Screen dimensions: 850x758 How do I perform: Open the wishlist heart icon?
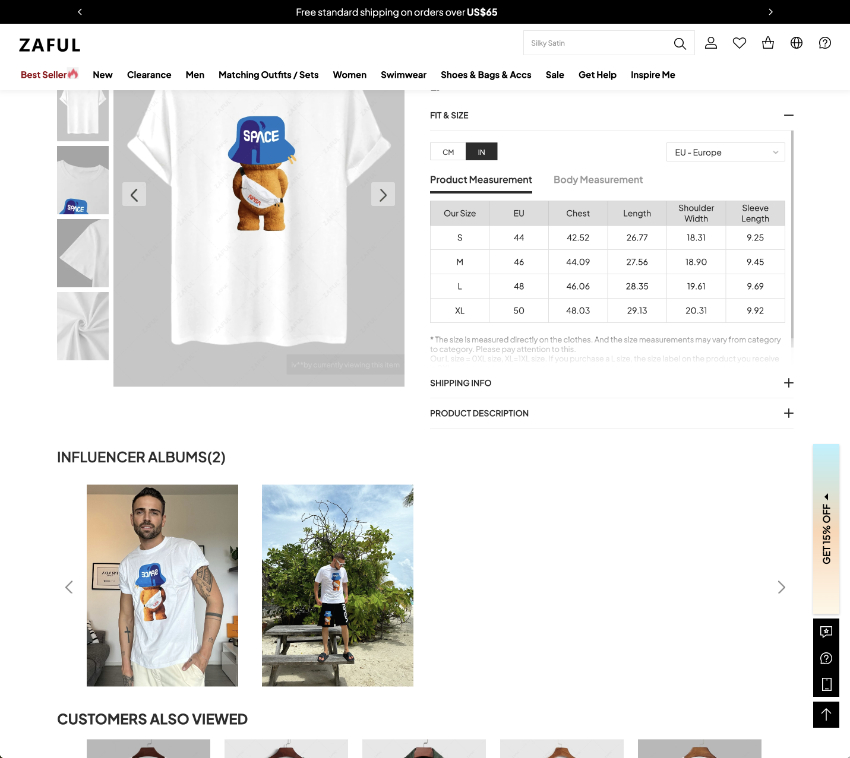click(x=739, y=43)
